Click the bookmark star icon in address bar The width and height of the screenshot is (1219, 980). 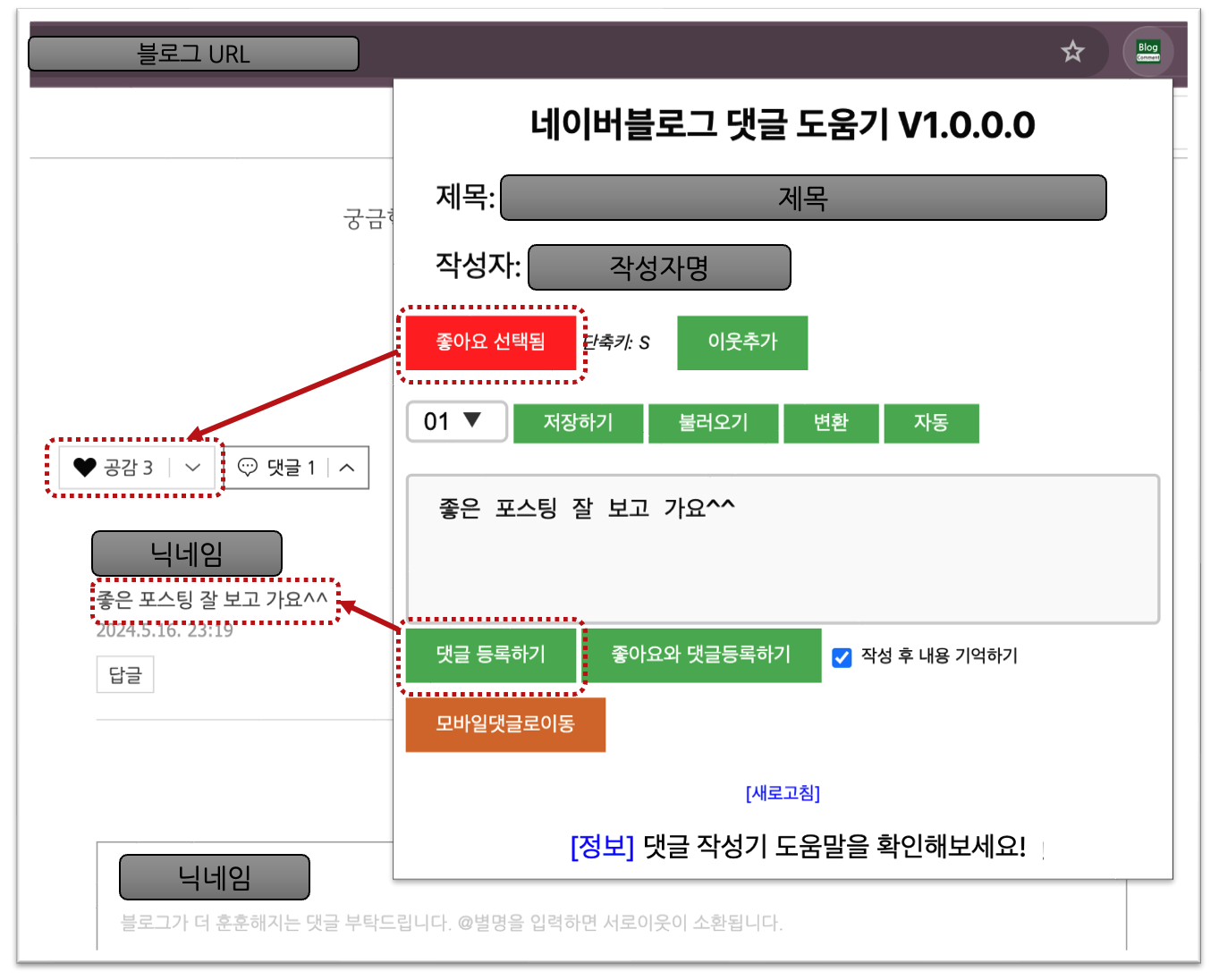pyautogui.click(x=1072, y=52)
